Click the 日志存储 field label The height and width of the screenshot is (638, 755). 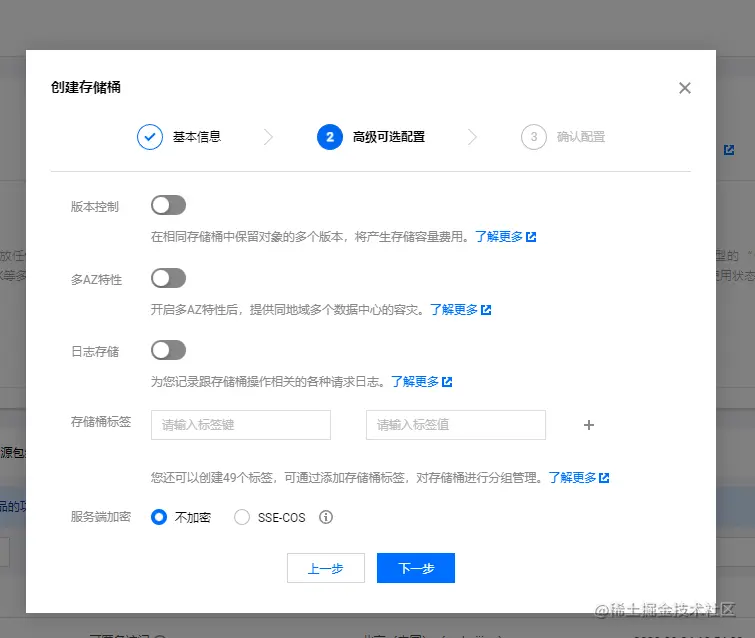click(95, 352)
